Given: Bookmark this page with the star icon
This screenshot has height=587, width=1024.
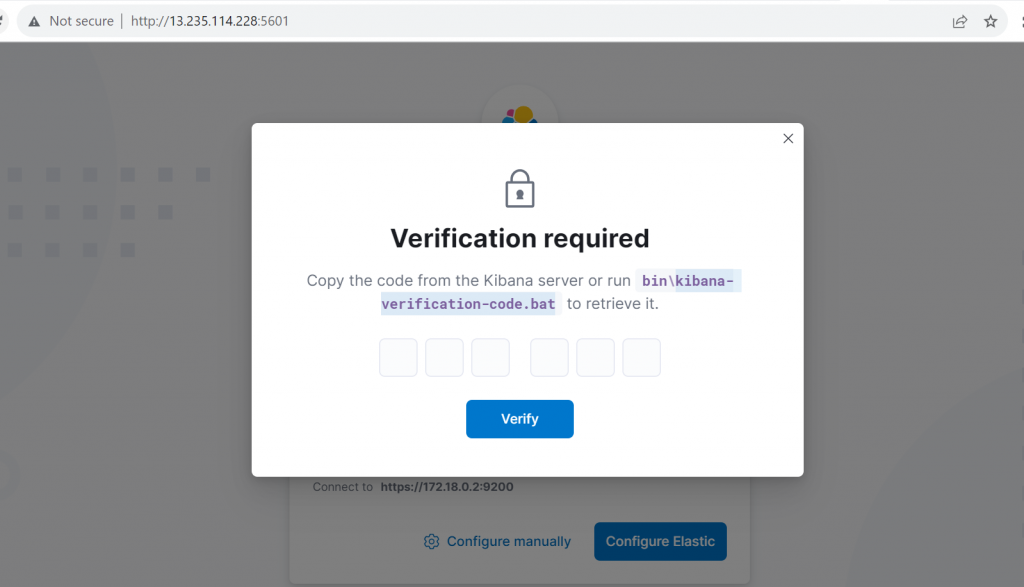Looking at the screenshot, I should click(x=991, y=21).
